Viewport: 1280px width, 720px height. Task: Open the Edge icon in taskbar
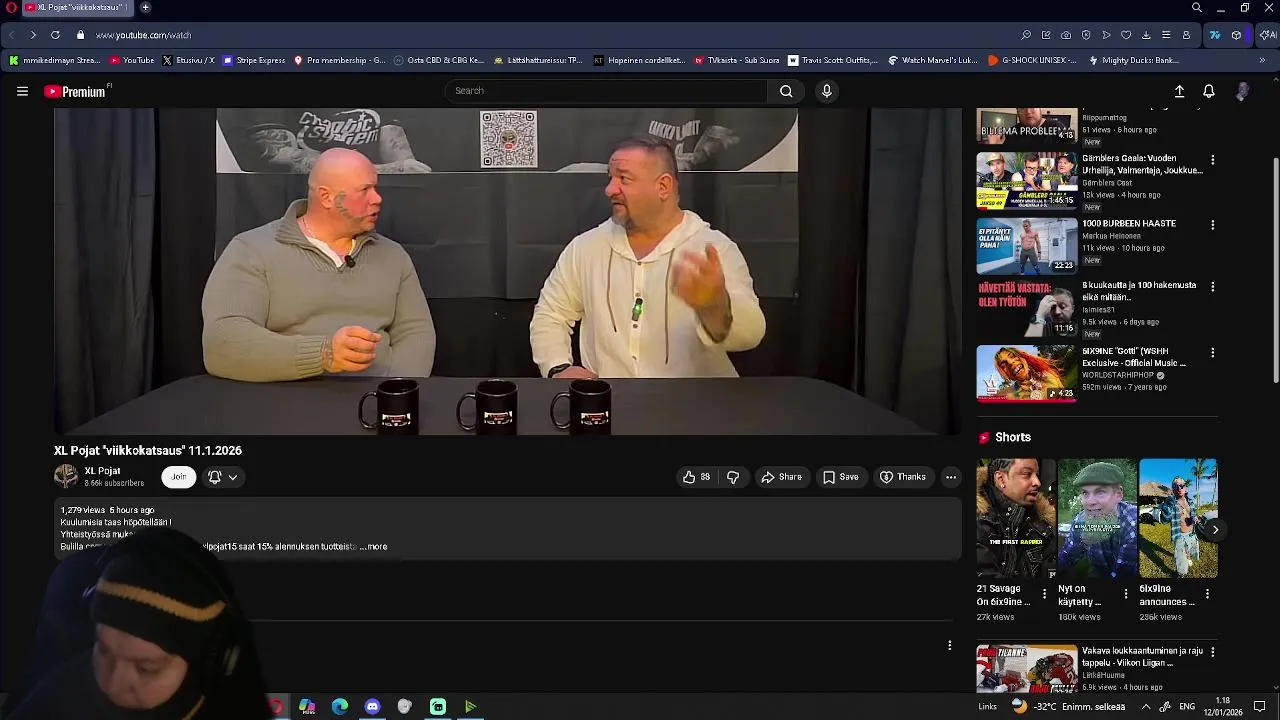coord(340,707)
